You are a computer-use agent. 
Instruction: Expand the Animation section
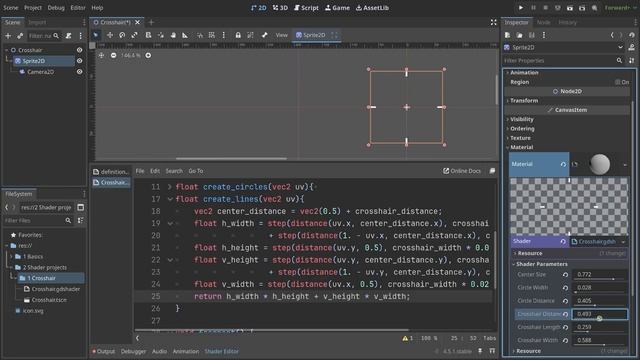coord(524,72)
